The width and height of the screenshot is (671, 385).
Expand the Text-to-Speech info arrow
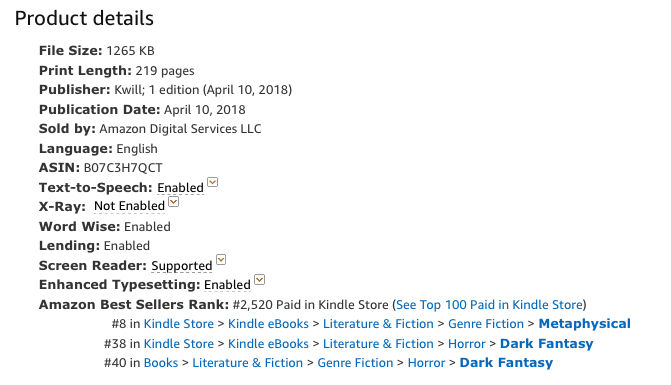pos(213,182)
